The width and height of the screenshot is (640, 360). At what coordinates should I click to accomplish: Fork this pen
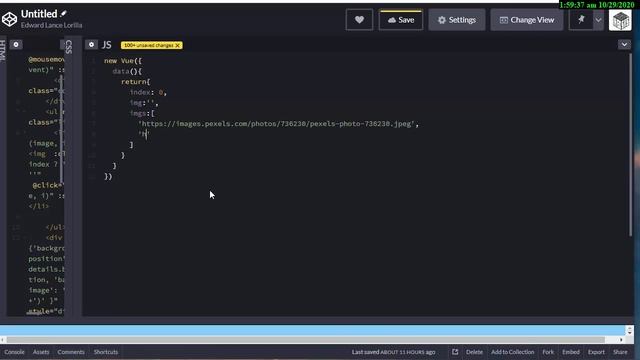click(x=548, y=352)
